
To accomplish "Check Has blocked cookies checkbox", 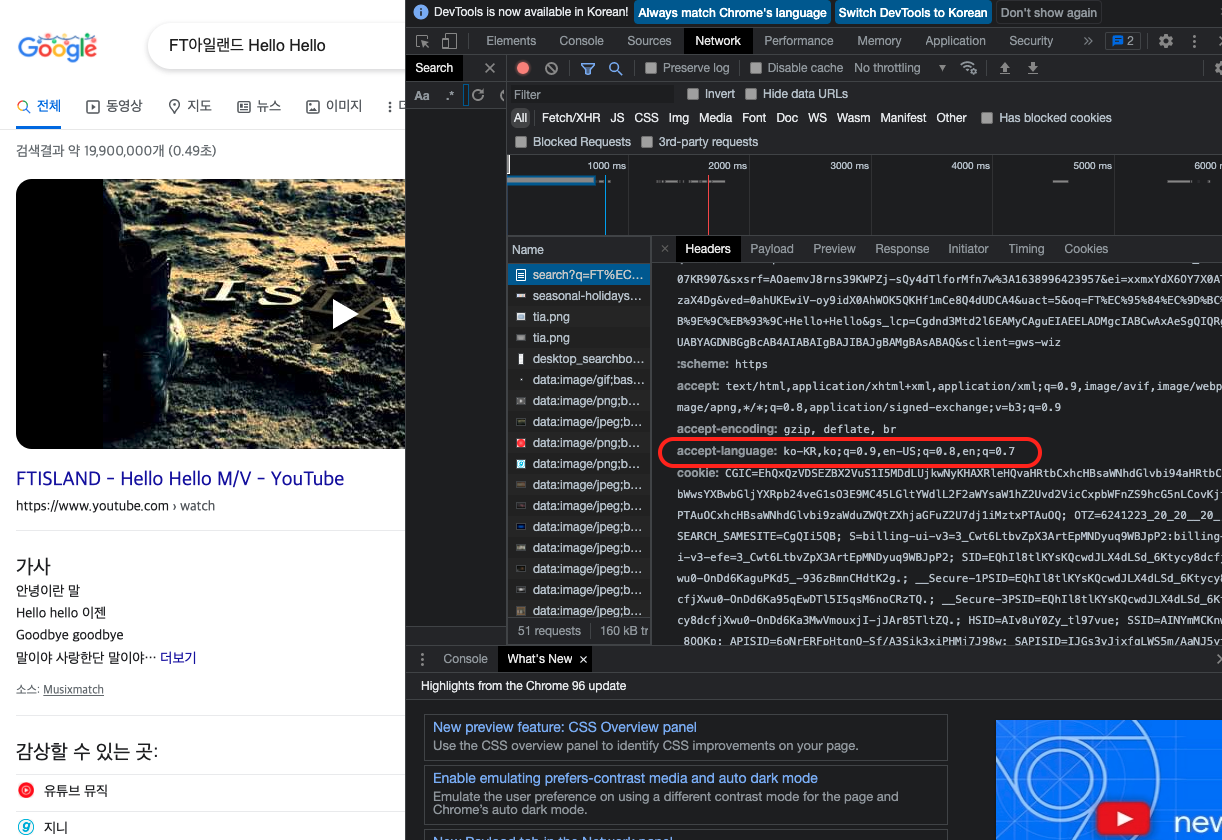I will [x=987, y=118].
